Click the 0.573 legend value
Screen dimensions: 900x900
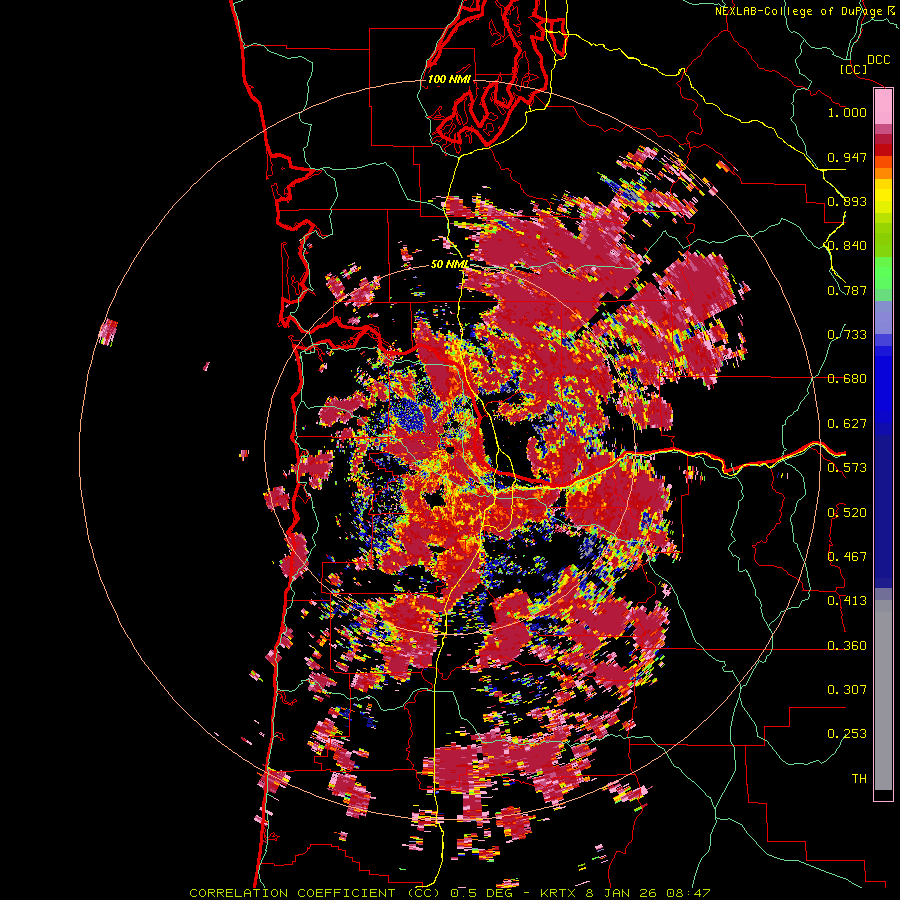point(847,468)
